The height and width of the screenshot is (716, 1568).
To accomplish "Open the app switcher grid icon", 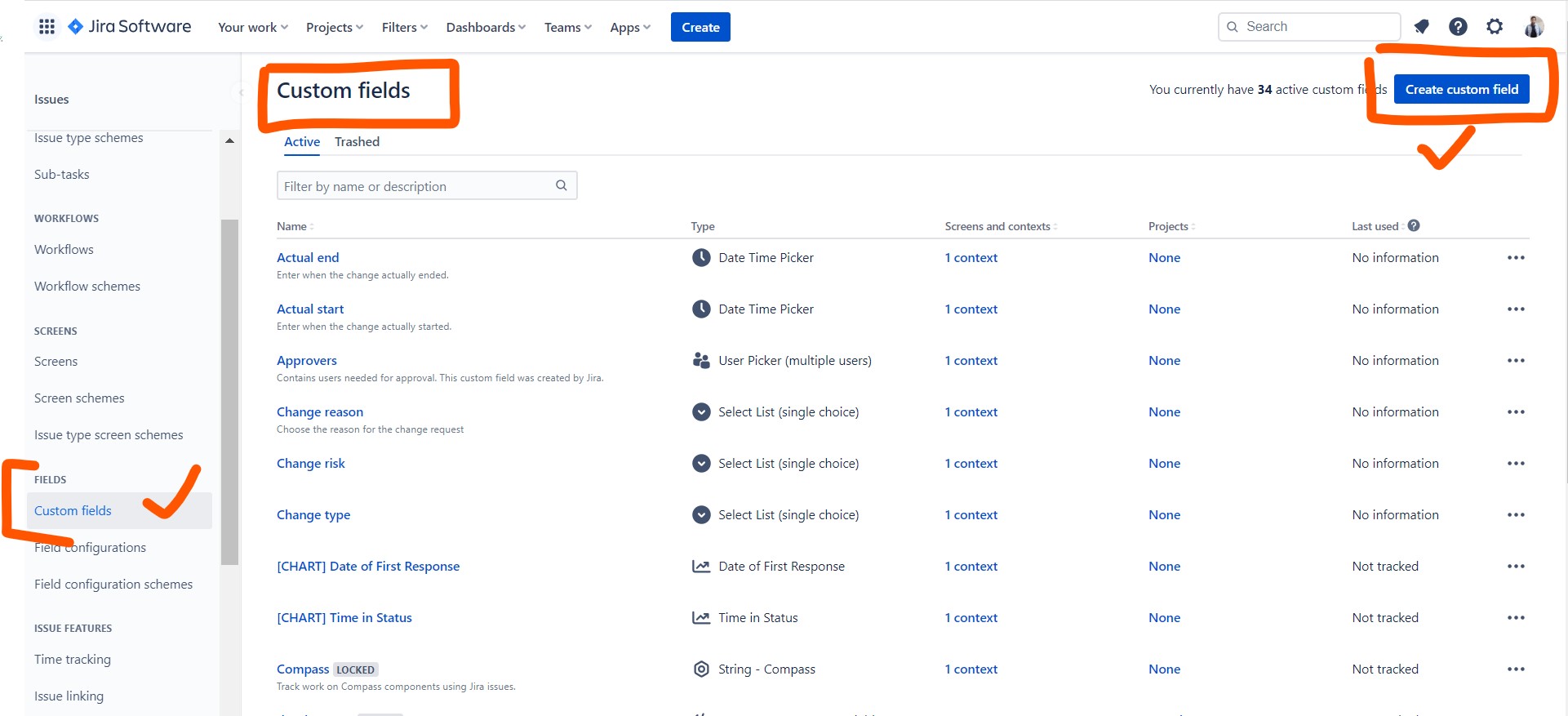I will (47, 27).
